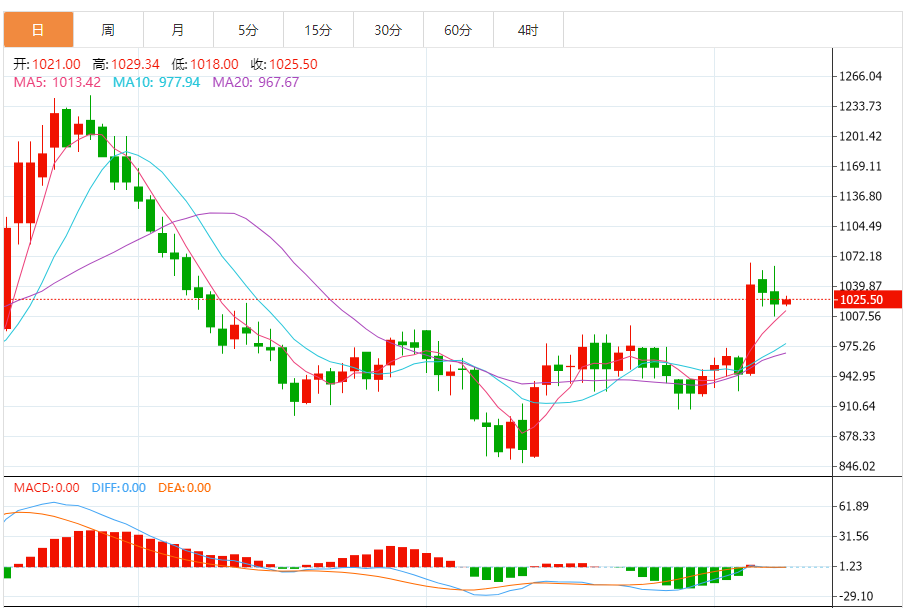This screenshot has height=608, width=906.
Task: Click the MA10: 977.94 indicator label
Action: (x=156, y=83)
